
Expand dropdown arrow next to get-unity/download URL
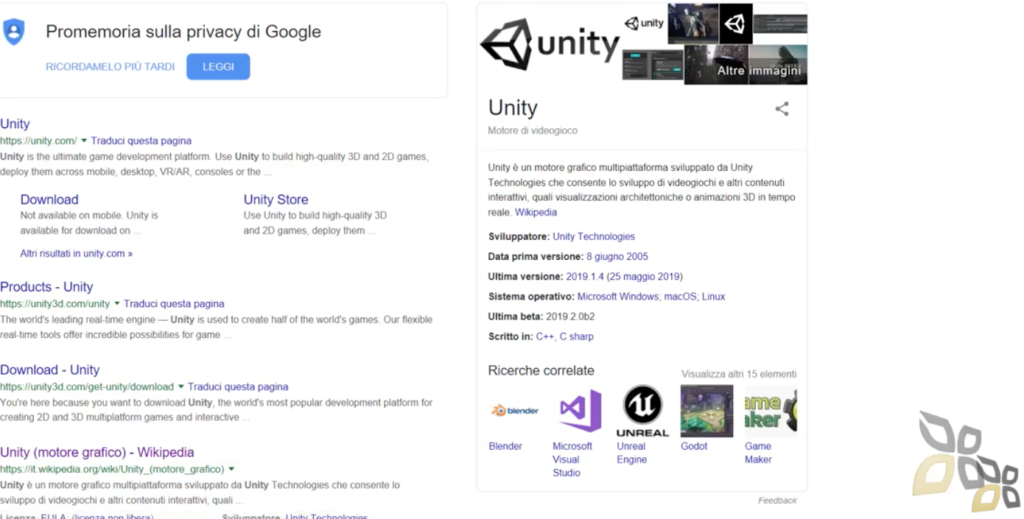coord(181,386)
